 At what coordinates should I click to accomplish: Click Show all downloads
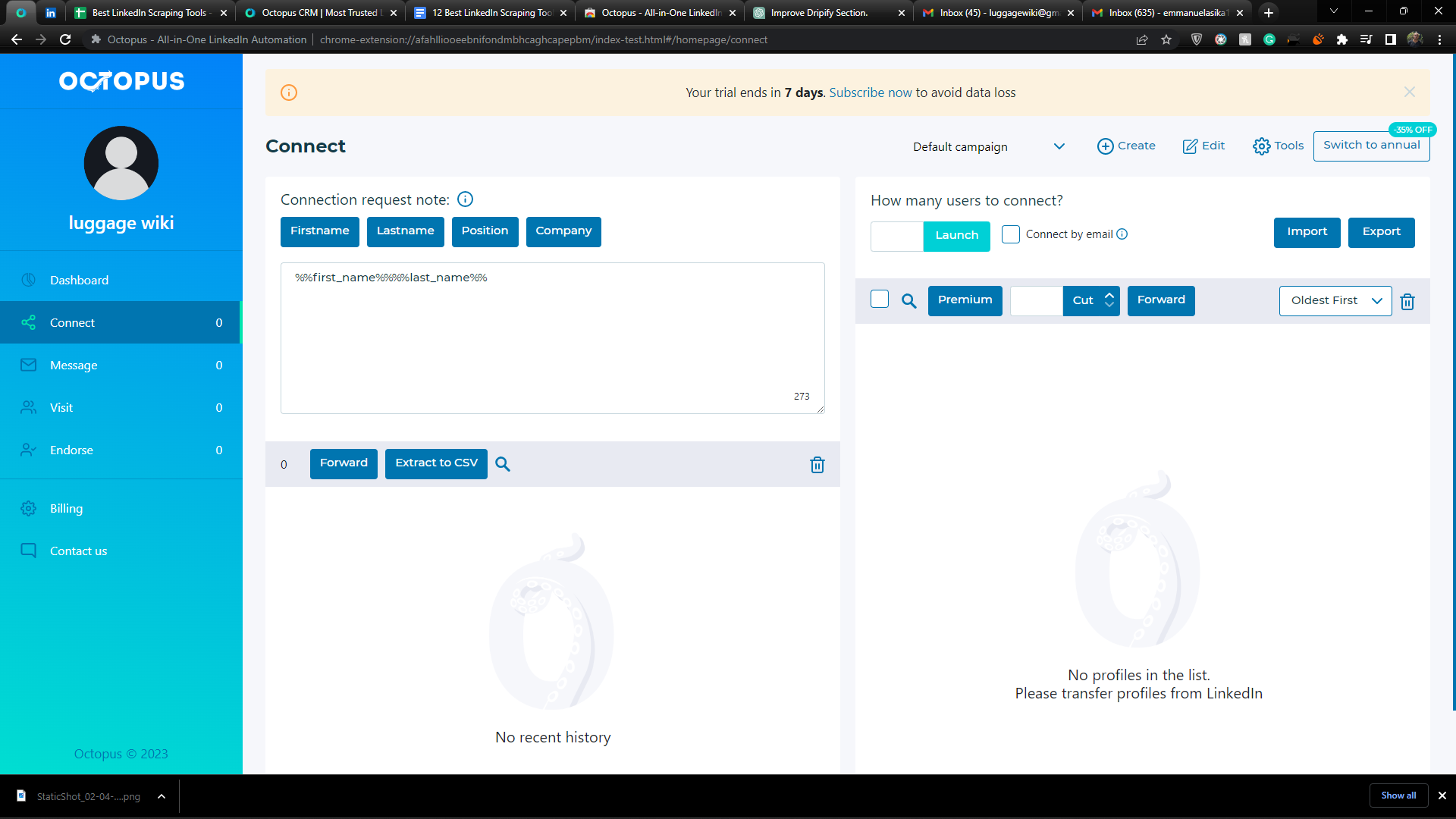pyautogui.click(x=1398, y=795)
